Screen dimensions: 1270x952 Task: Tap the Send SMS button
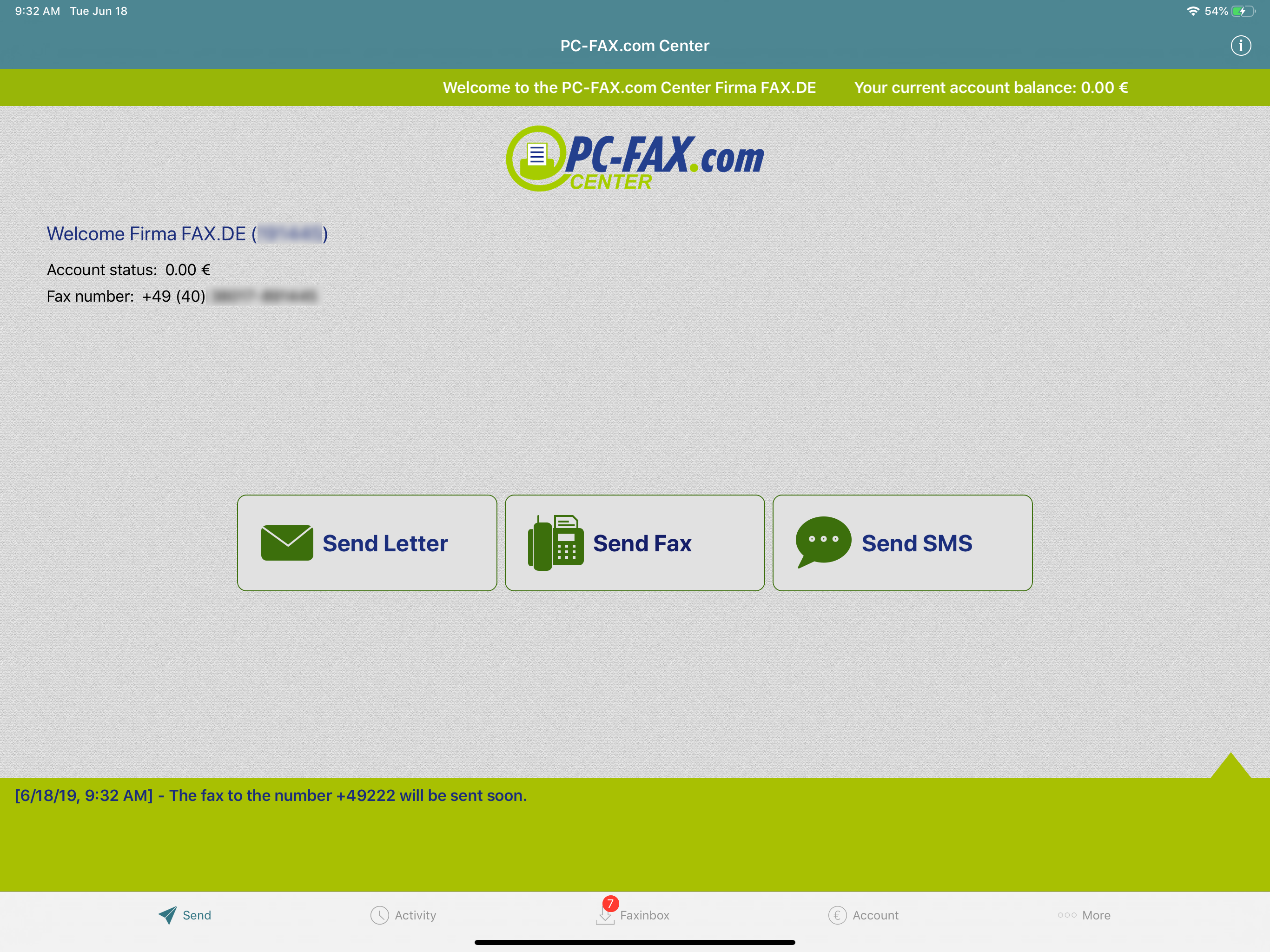click(902, 542)
